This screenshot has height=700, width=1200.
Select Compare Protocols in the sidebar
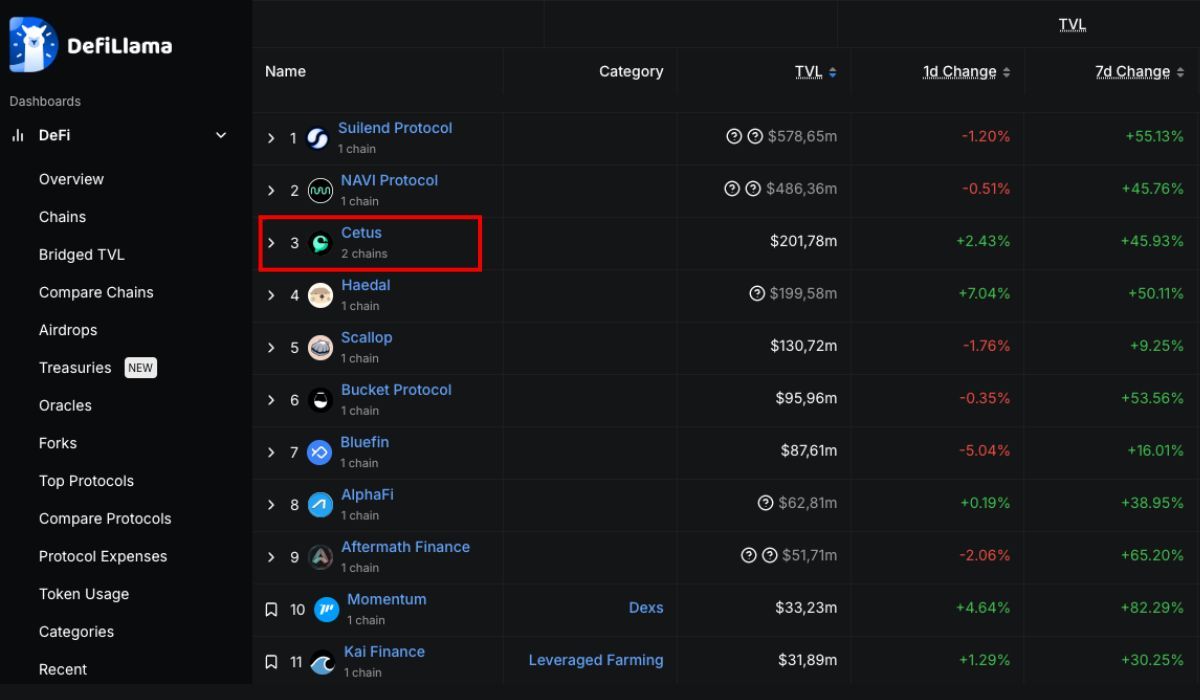[105, 519]
